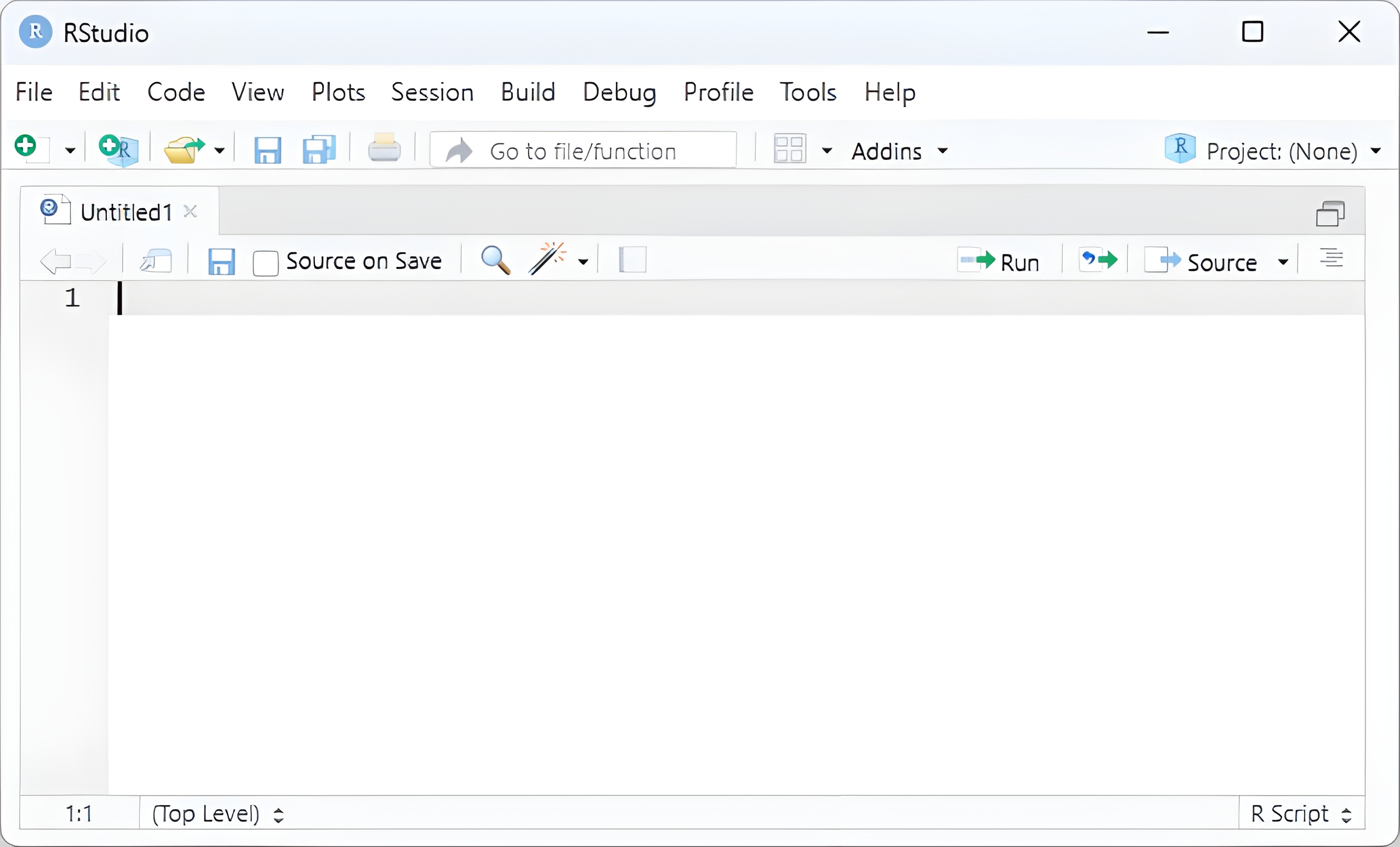
Task: Open Find/Replace magnifier in editor
Action: coord(495,261)
